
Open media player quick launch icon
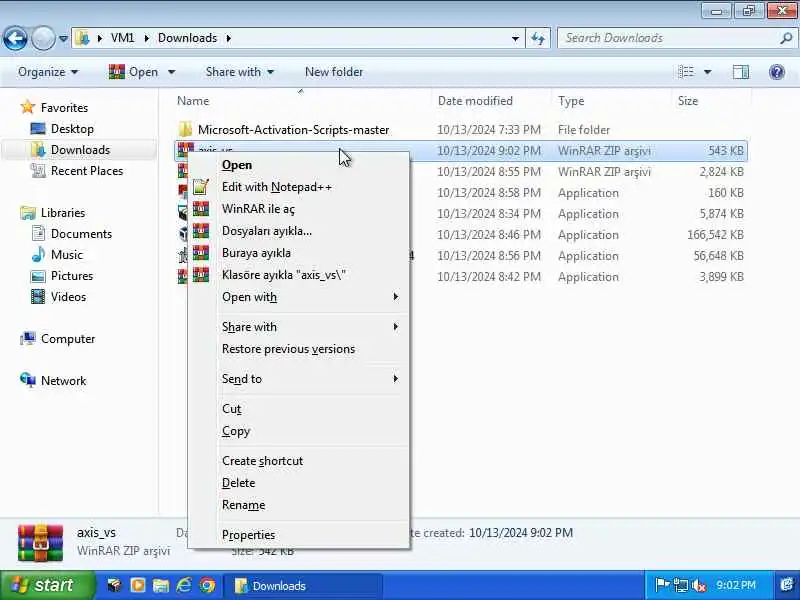[138, 585]
